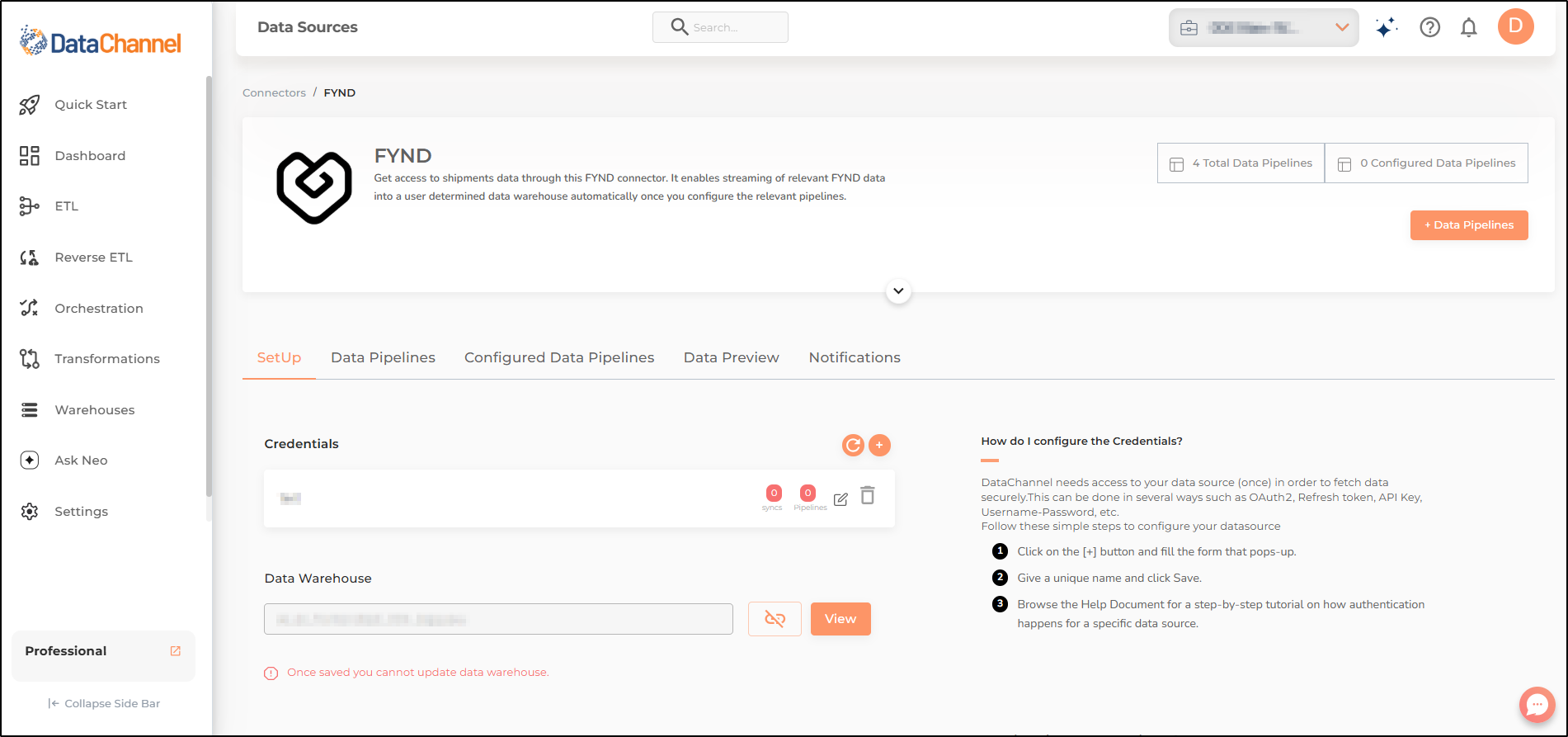This screenshot has height=737, width=1568.
Task: Switch to the Data Pipelines tab
Action: click(x=384, y=358)
